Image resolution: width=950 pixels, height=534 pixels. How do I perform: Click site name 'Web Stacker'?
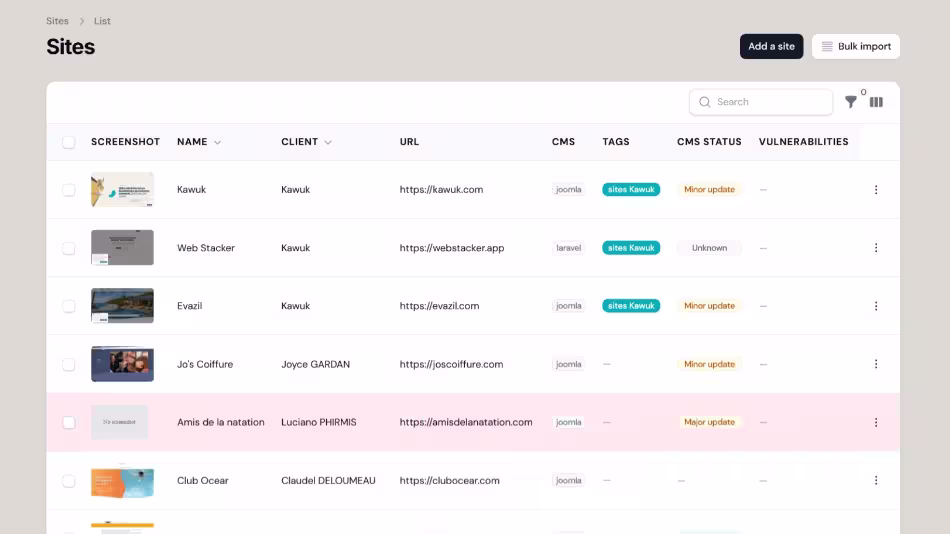(x=206, y=248)
